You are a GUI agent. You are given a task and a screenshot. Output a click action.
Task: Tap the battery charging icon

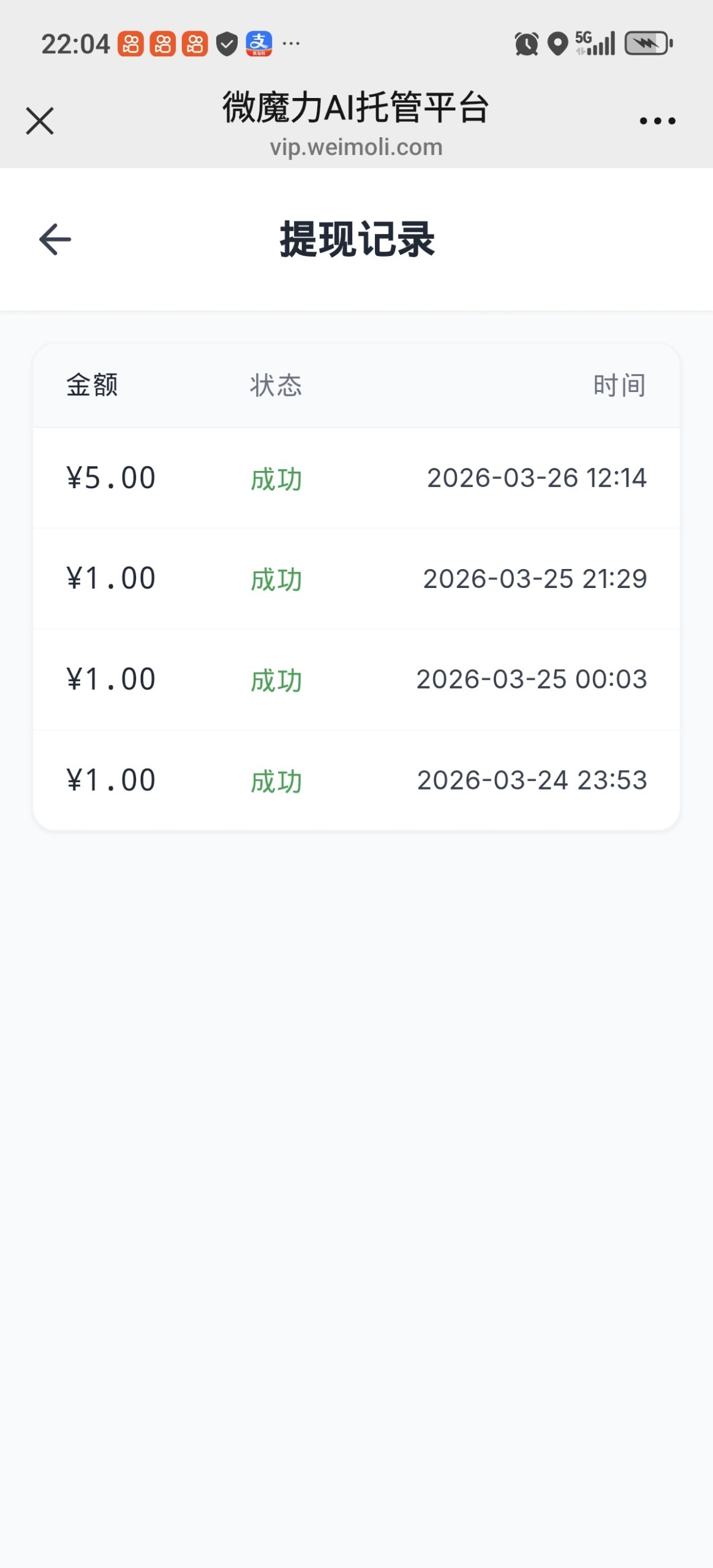648,44
